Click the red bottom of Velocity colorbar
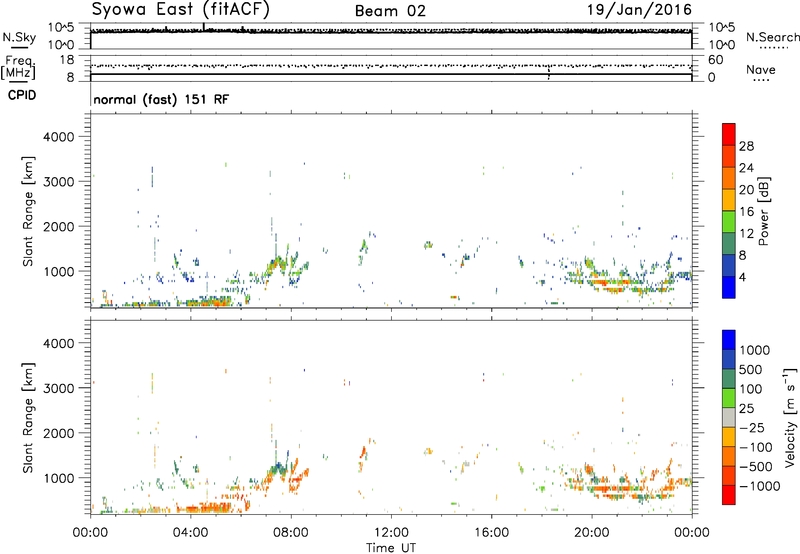The width and height of the screenshot is (800, 554). (729, 495)
